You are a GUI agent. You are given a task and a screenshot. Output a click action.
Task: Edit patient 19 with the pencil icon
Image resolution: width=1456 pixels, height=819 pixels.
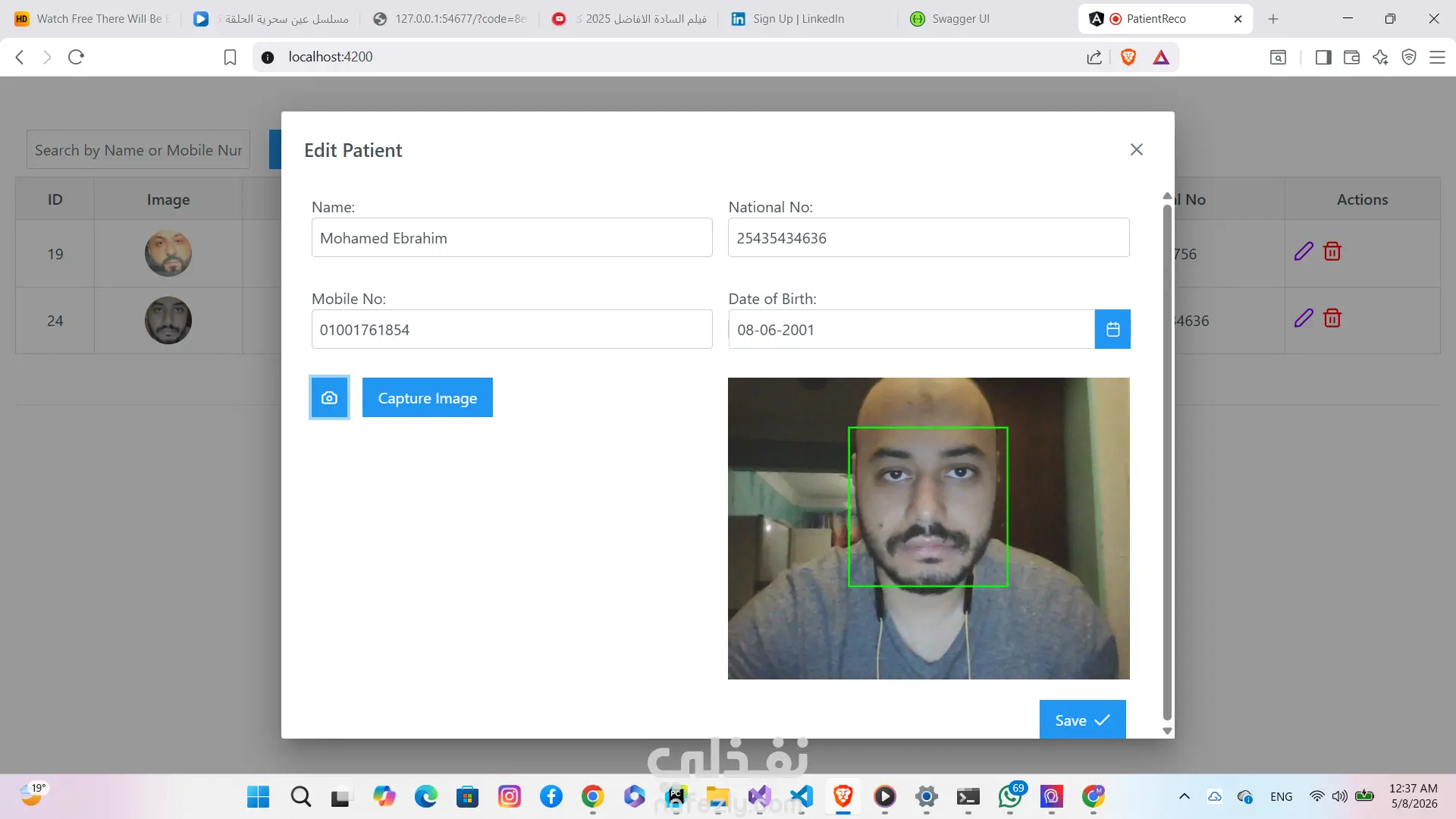tap(1304, 252)
